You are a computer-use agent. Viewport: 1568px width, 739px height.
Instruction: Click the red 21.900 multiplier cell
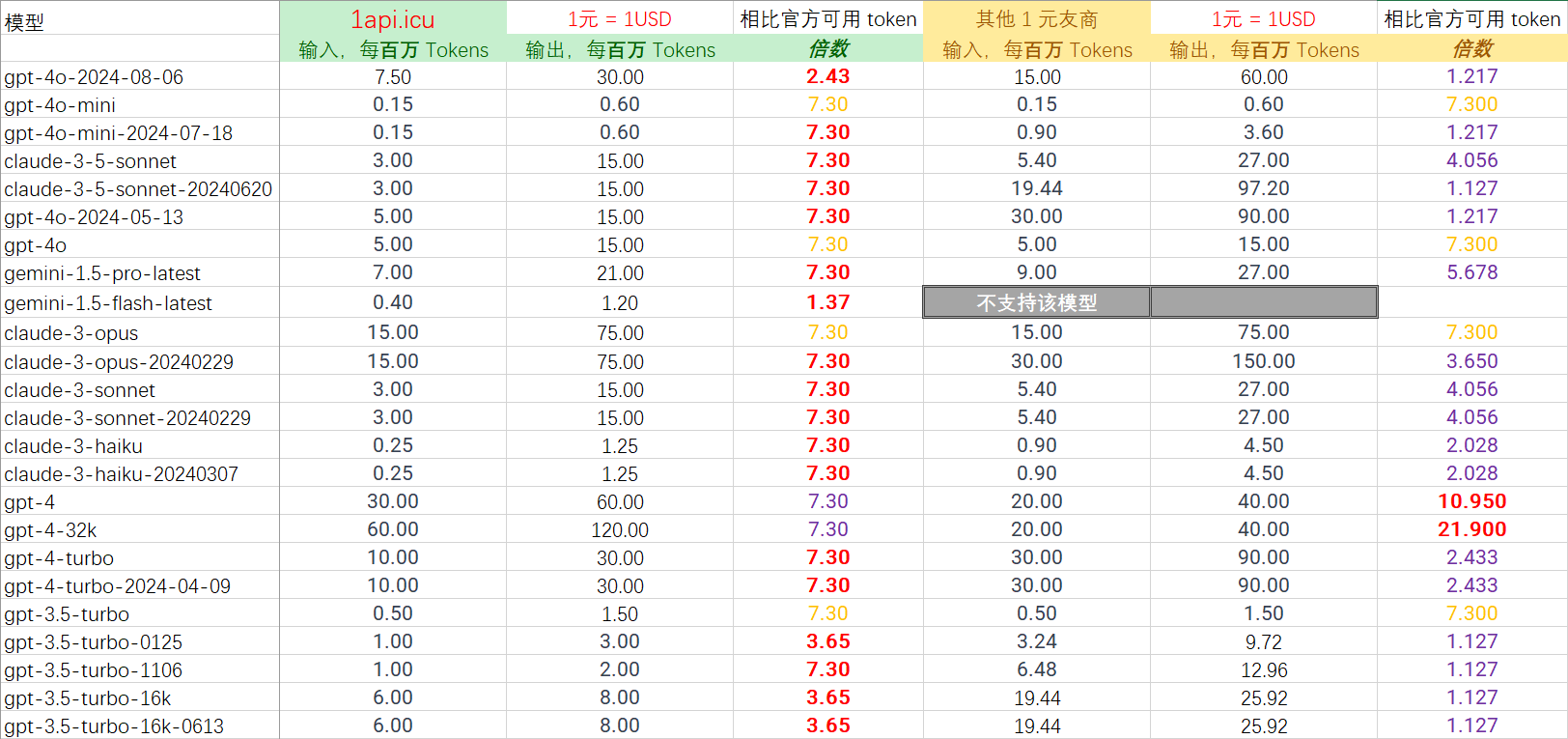(1472, 529)
